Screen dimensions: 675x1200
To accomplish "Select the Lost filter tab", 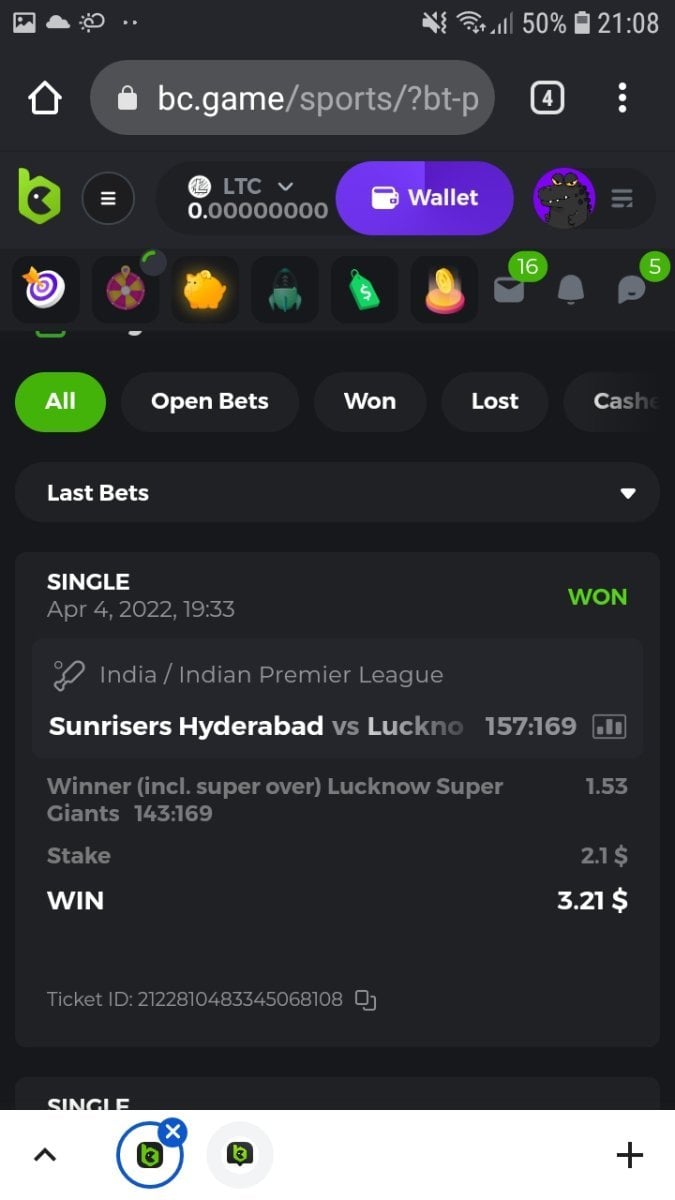I will 495,401.
